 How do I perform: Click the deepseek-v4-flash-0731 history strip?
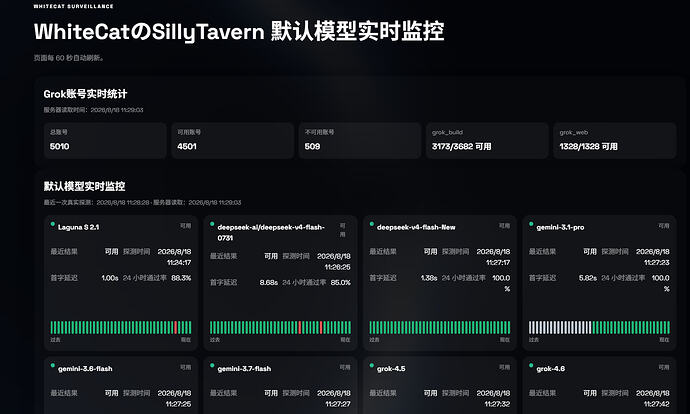[280, 327]
